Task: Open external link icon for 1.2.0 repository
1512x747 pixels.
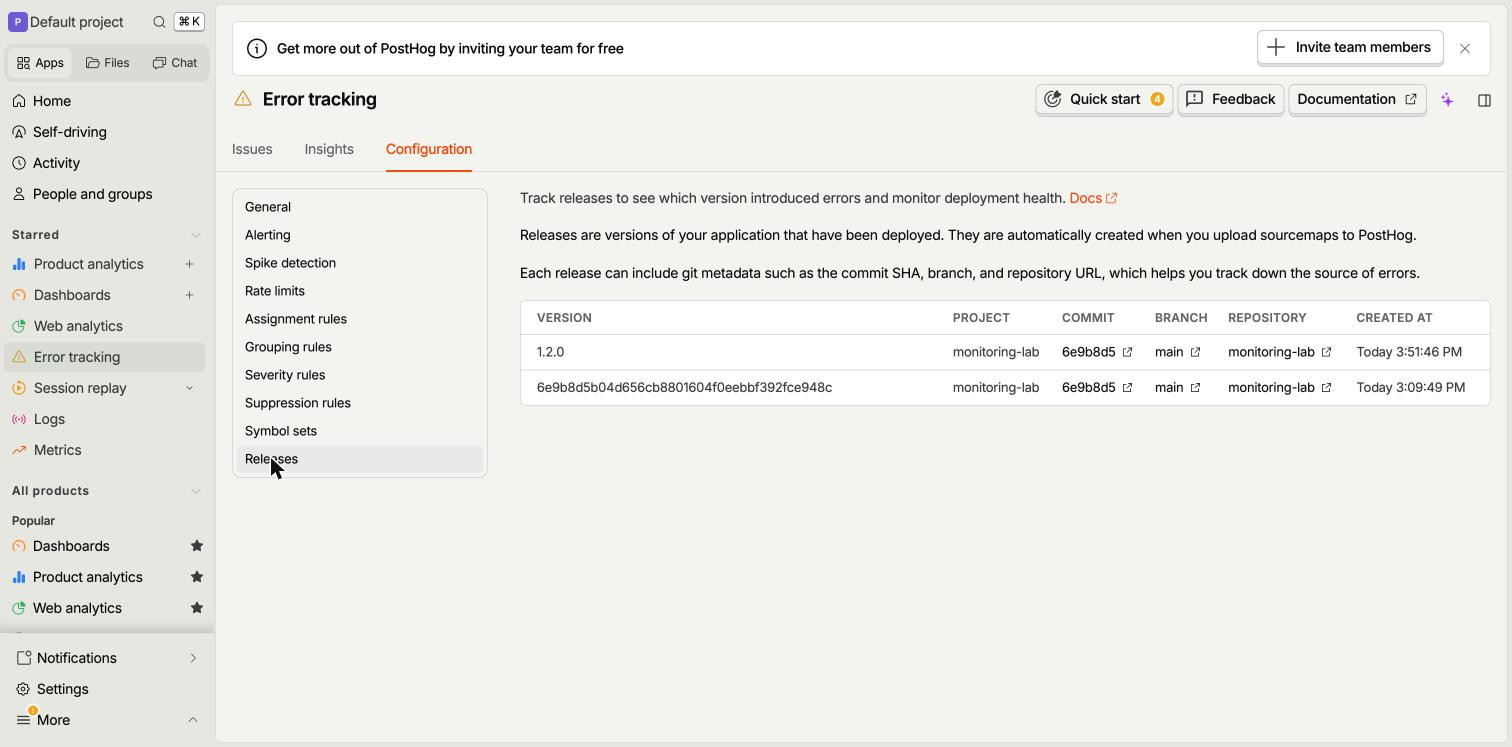Action: tap(1326, 352)
